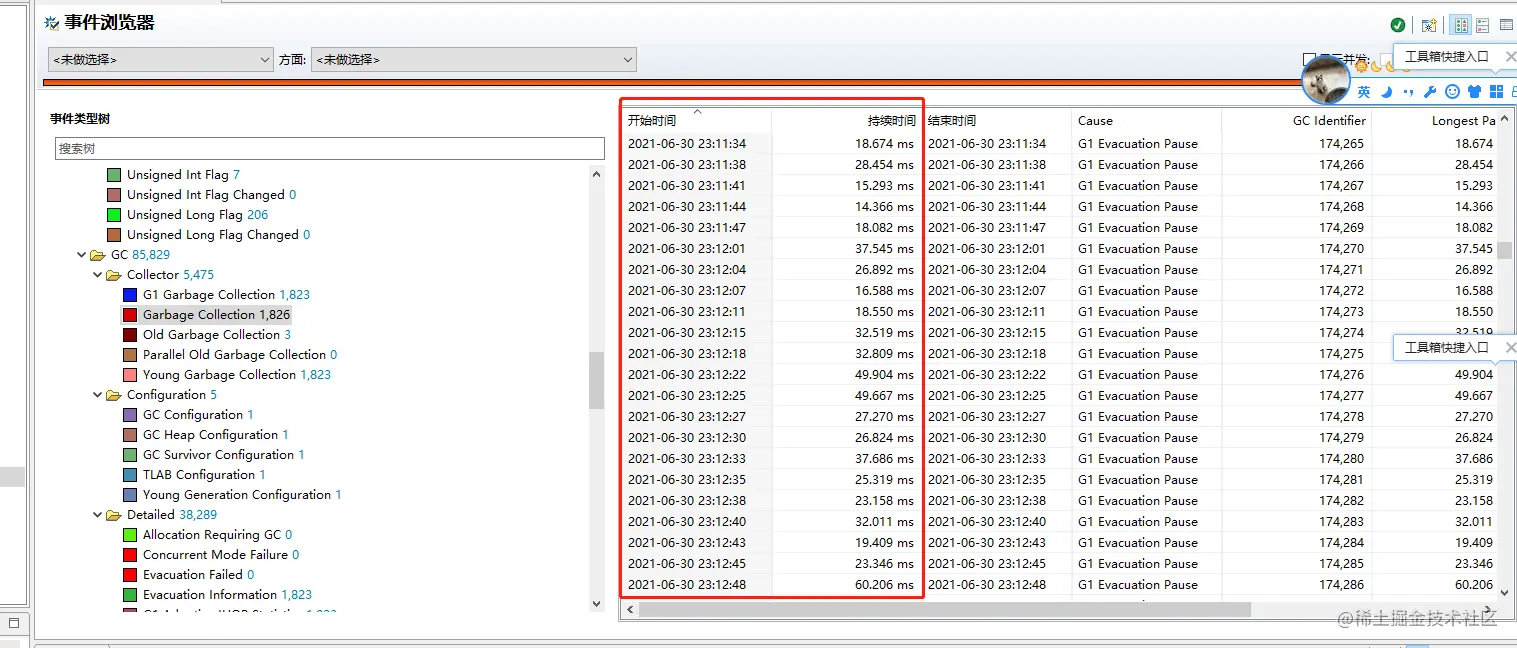Sort by the 持续时间 column header
1517x648 pixels.
[846, 120]
